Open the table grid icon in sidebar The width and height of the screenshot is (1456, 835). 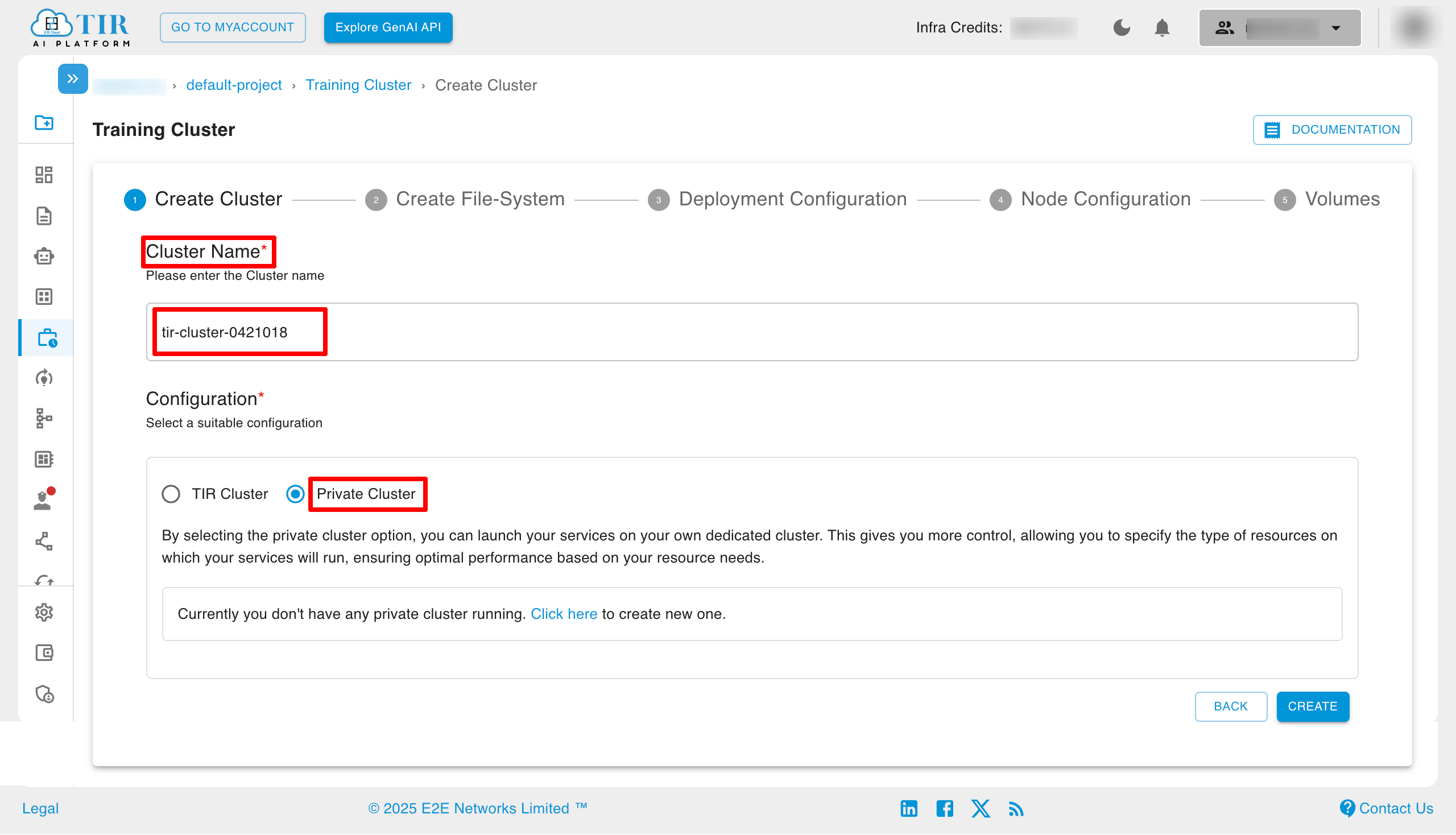pyautogui.click(x=44, y=296)
